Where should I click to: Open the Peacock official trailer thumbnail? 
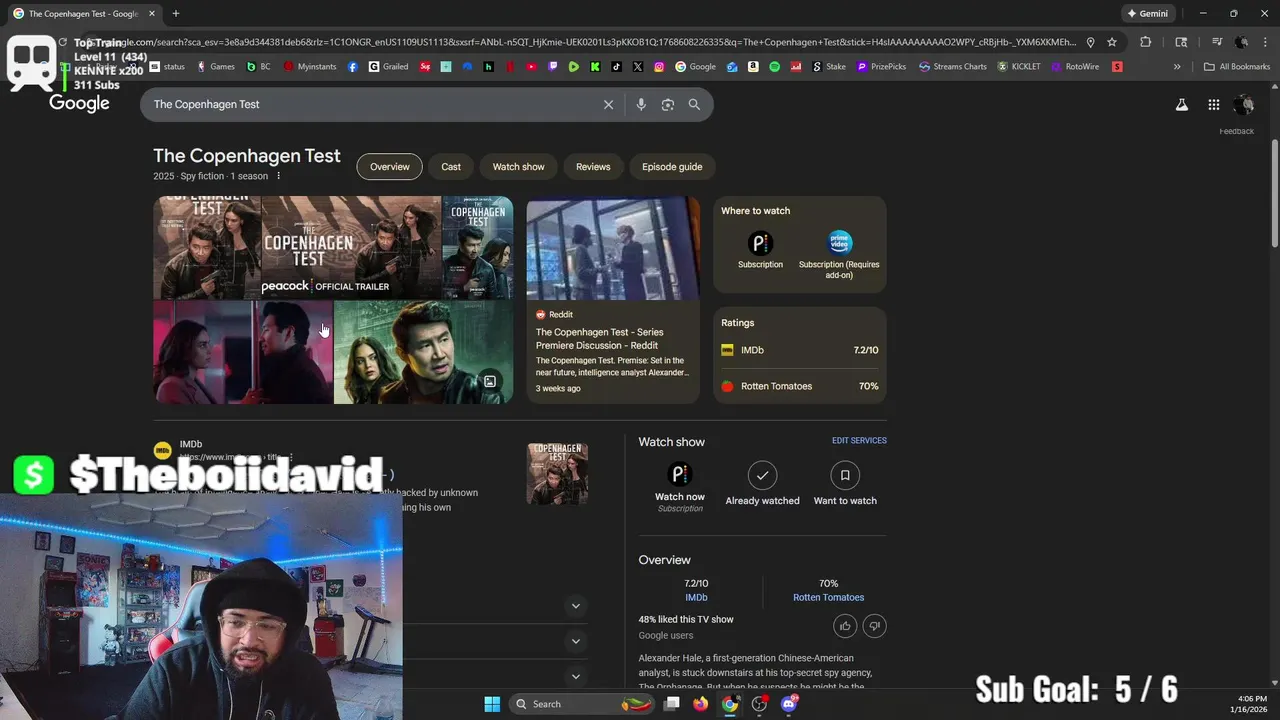(351, 247)
